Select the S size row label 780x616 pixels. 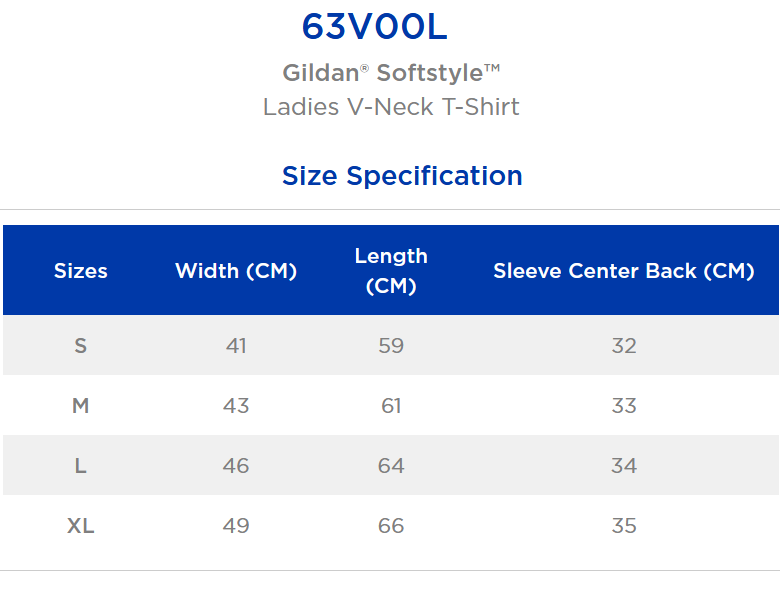coord(81,345)
